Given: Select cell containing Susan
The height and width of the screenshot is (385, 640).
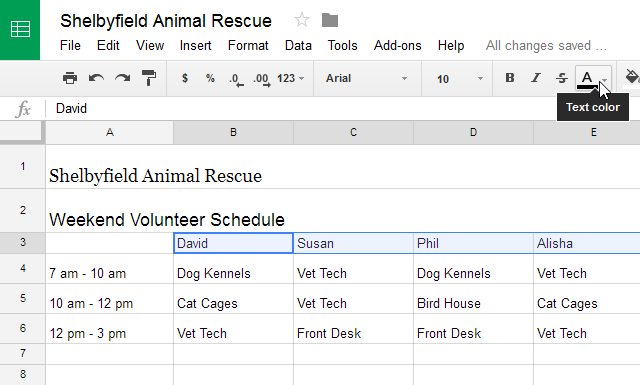Looking at the screenshot, I should (353, 243).
